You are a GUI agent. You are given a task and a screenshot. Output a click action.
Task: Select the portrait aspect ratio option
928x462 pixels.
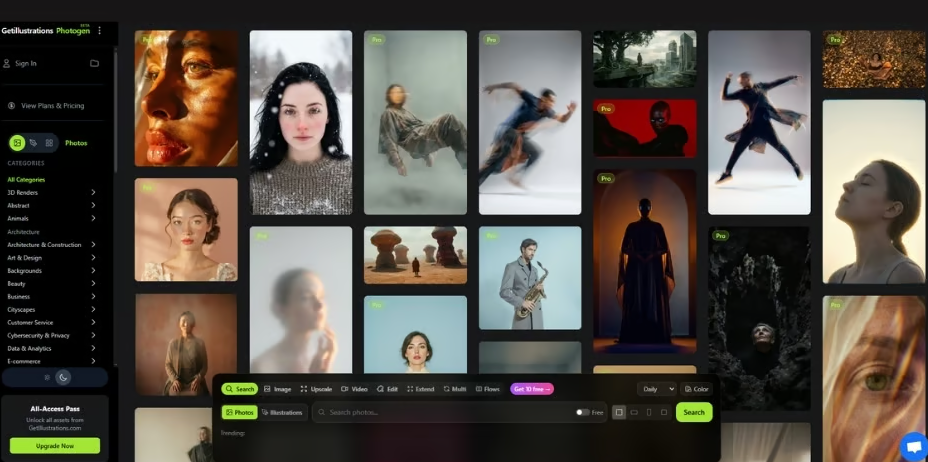point(649,412)
